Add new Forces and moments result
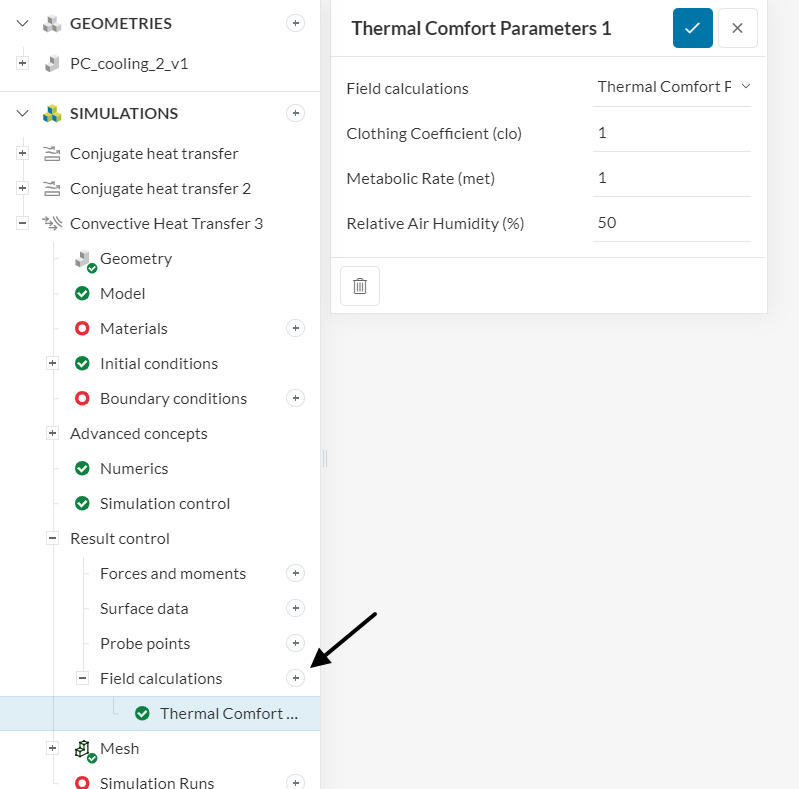 tap(295, 573)
